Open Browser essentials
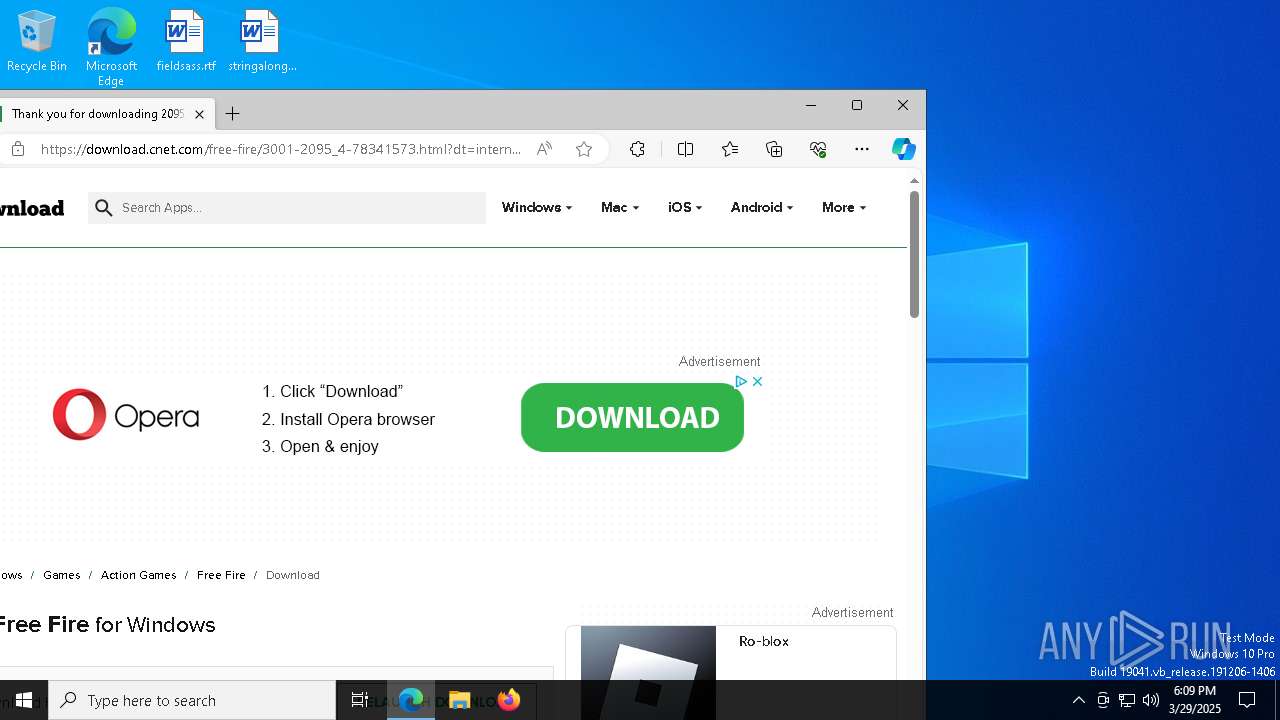 (x=818, y=149)
